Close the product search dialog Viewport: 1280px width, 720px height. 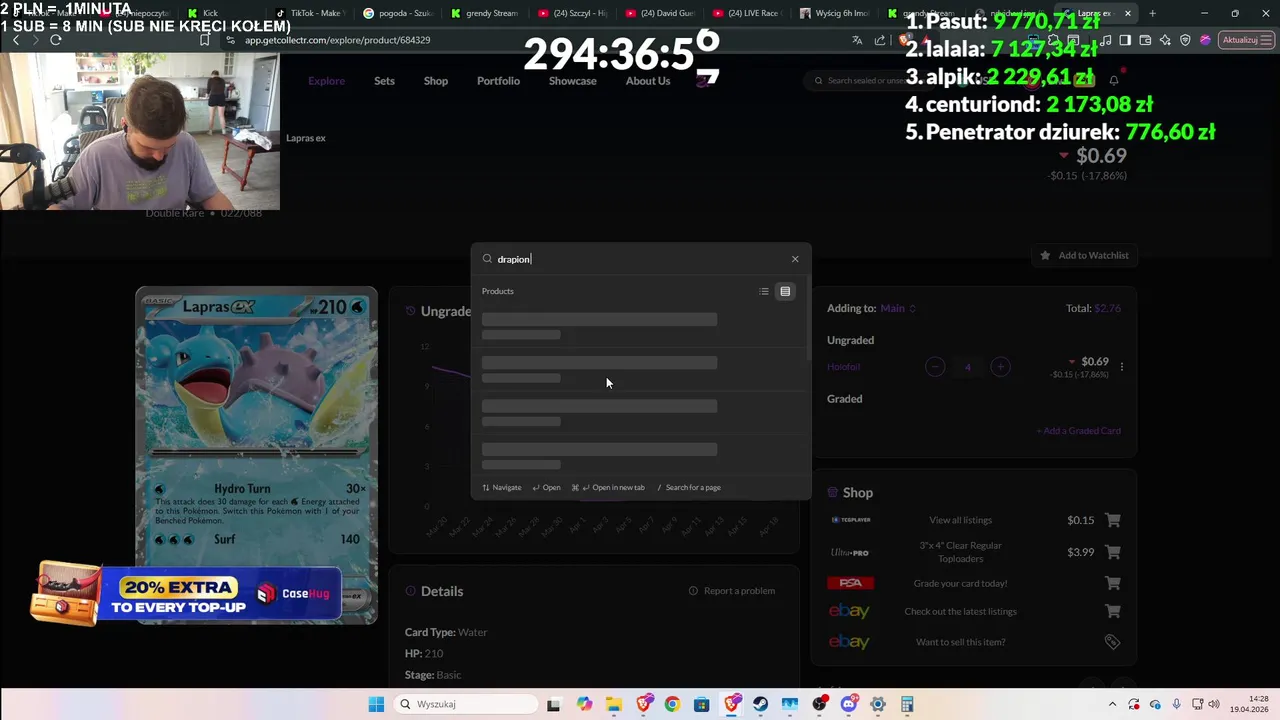[x=795, y=259]
